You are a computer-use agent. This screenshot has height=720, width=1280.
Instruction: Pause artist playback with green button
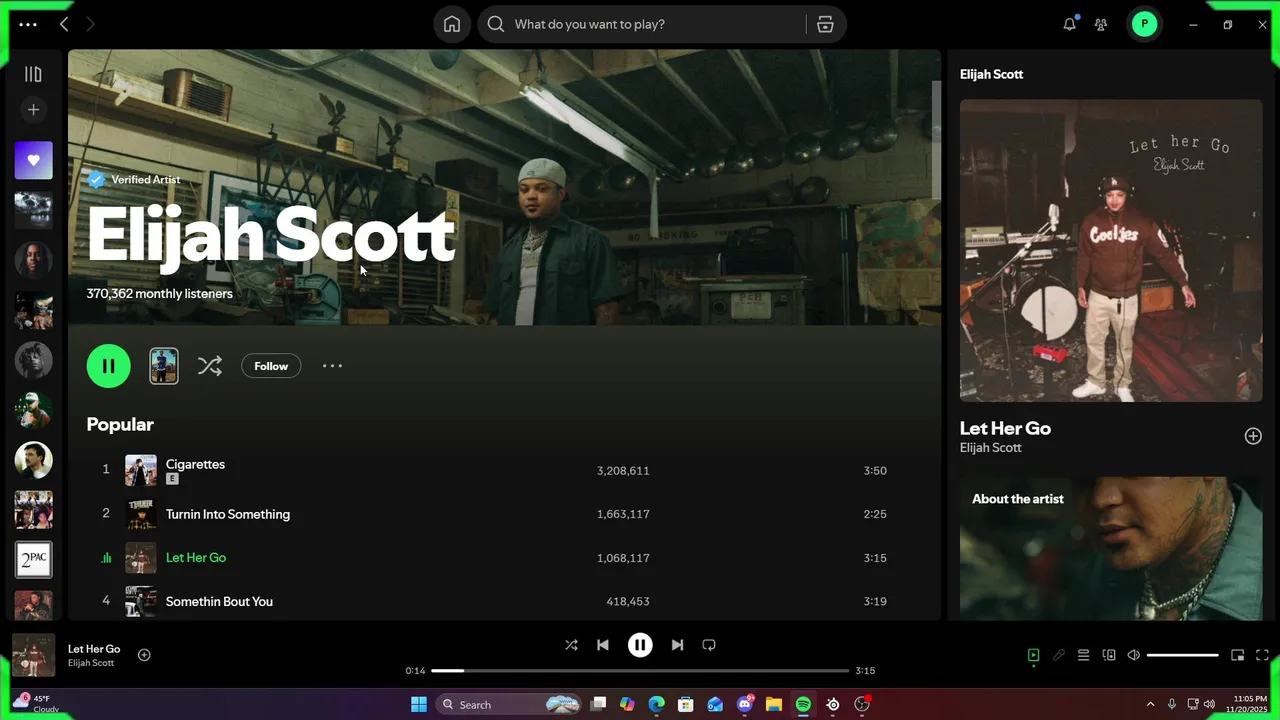click(109, 366)
